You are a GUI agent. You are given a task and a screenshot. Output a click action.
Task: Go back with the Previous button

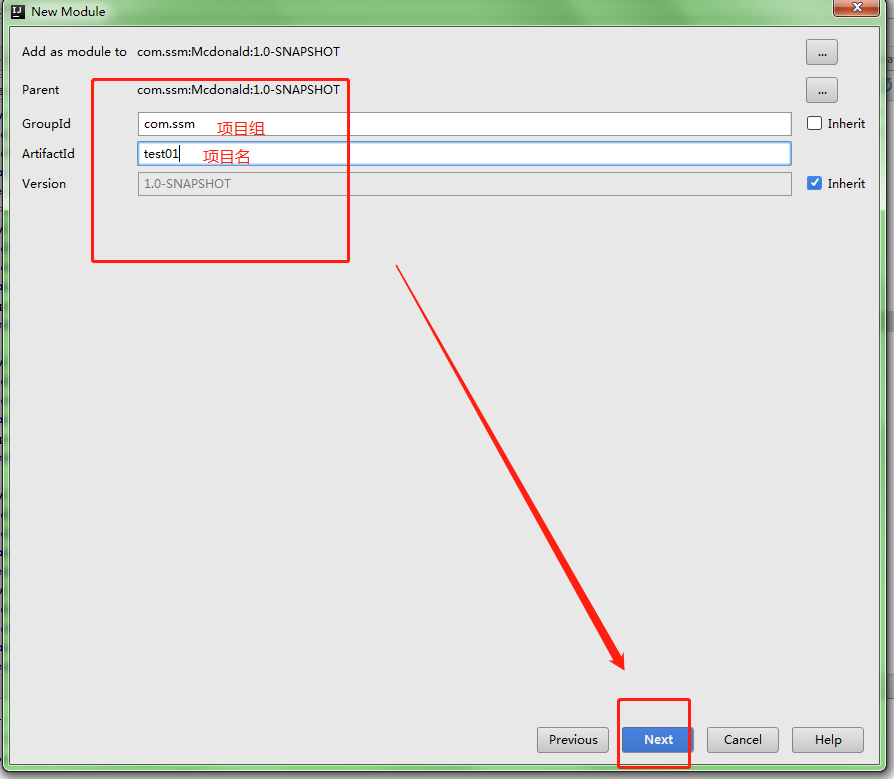coord(573,740)
